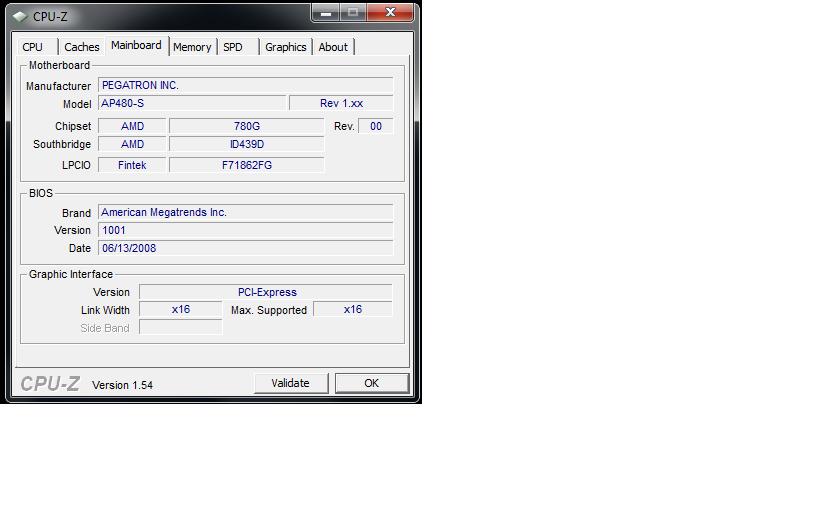
Task: Click the Validate button
Action: click(x=290, y=383)
